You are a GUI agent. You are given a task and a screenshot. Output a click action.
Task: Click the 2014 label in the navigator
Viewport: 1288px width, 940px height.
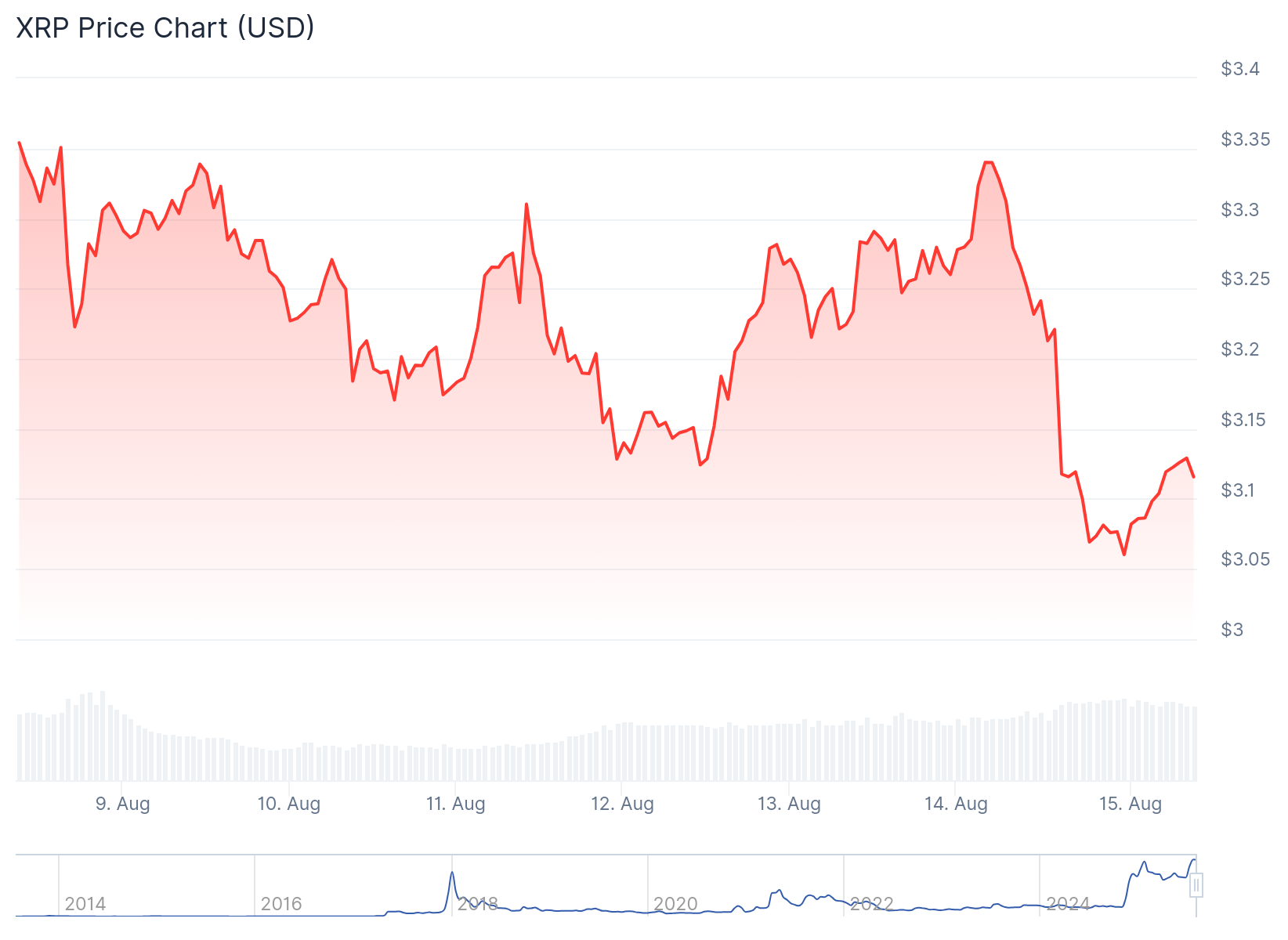[85, 904]
